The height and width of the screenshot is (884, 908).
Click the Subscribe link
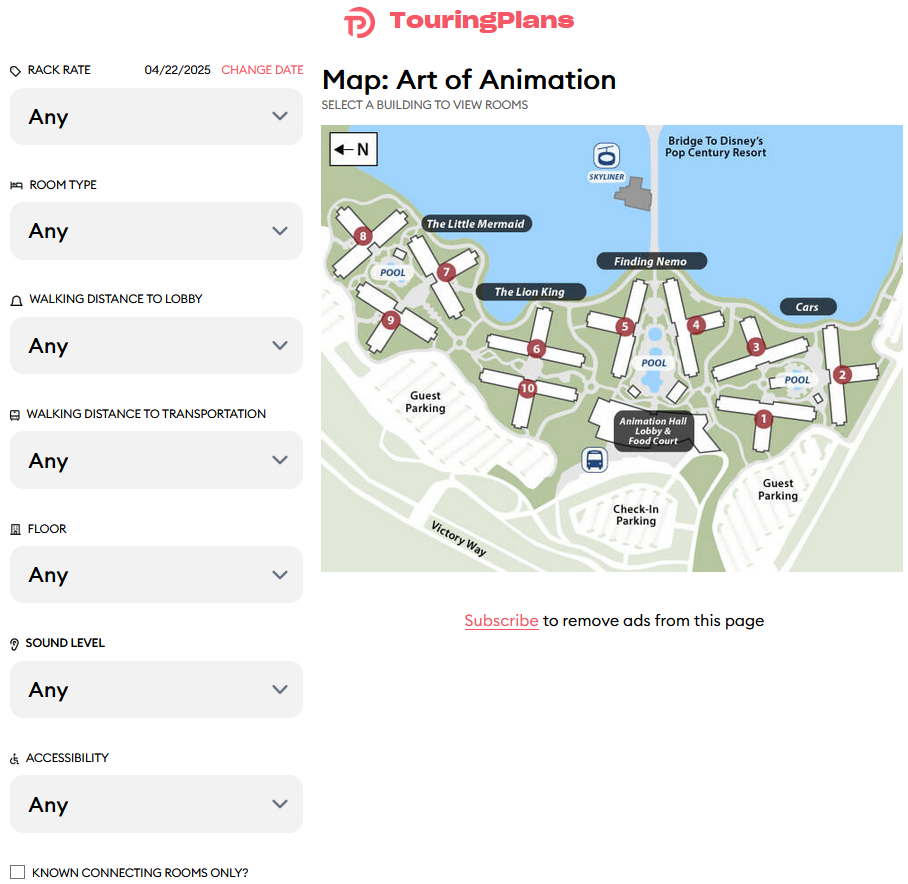[501, 621]
